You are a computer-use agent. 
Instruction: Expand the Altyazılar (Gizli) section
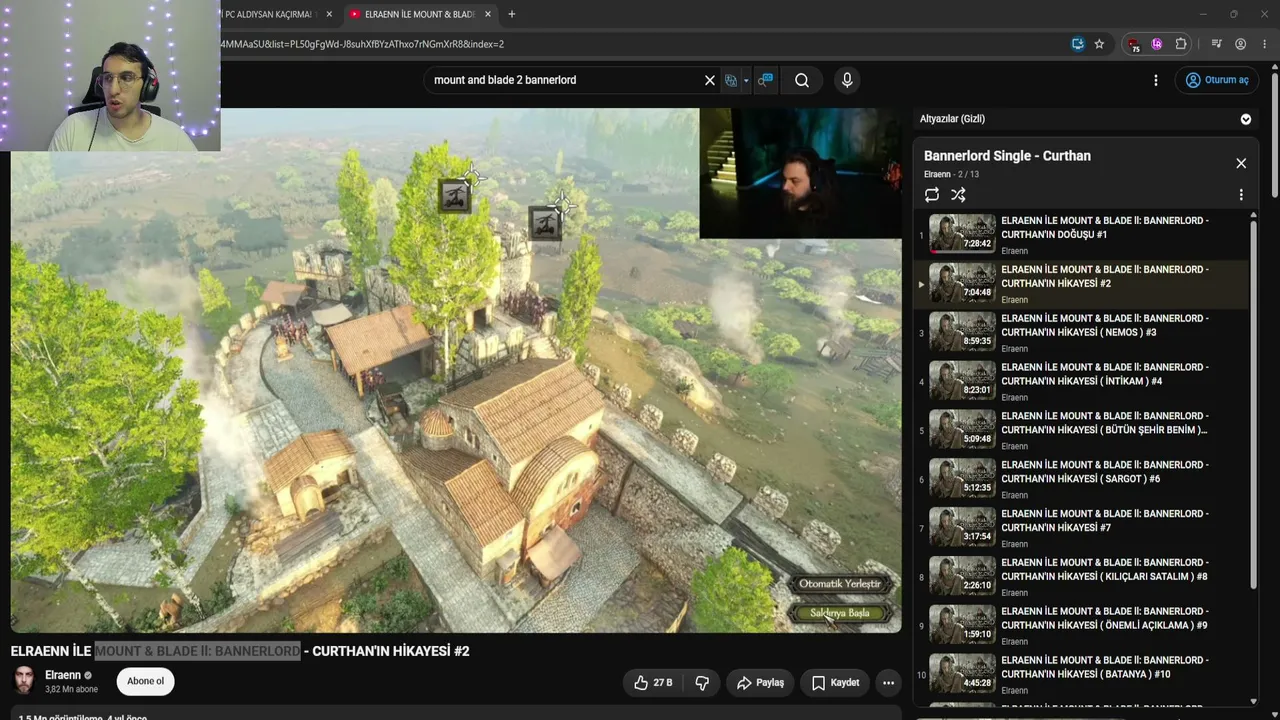[x=1246, y=119]
